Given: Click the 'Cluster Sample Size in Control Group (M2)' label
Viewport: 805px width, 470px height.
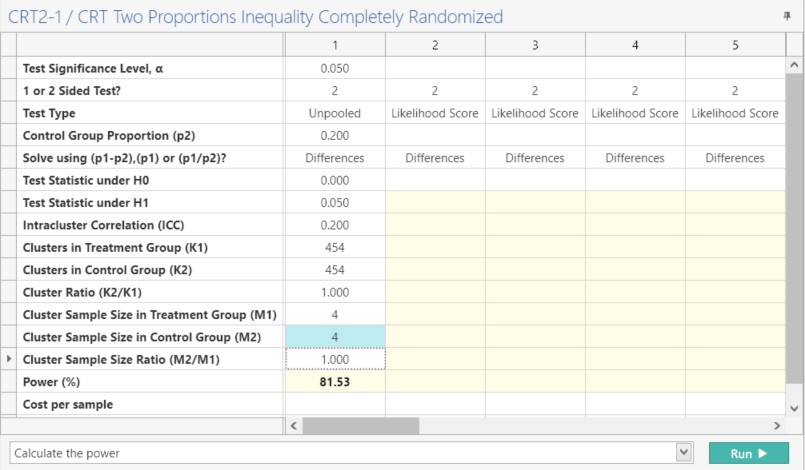Looking at the screenshot, I should [x=142, y=337].
